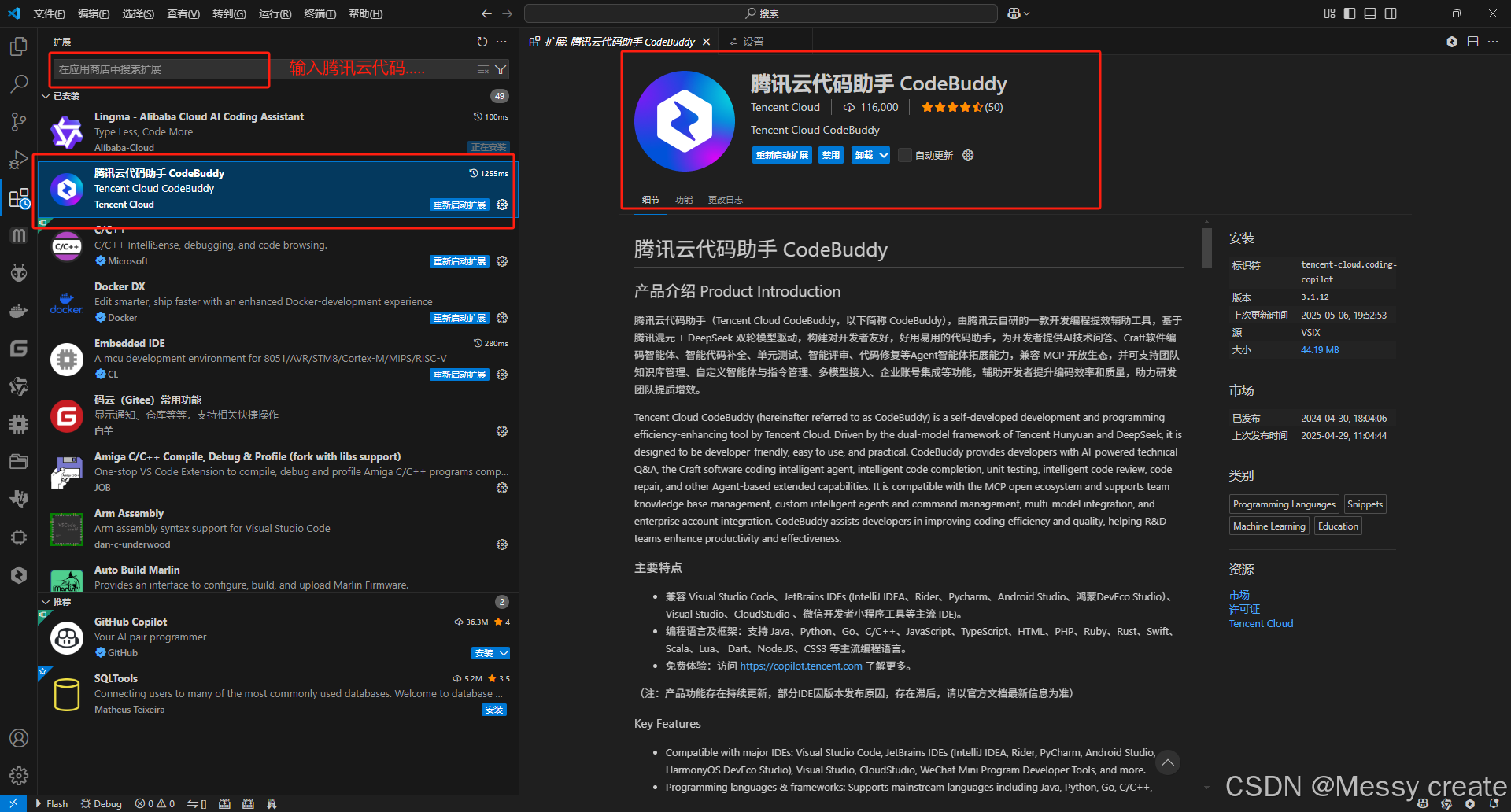Collapse the 已安装 section
The width and height of the screenshot is (1511, 812).
[x=46, y=96]
